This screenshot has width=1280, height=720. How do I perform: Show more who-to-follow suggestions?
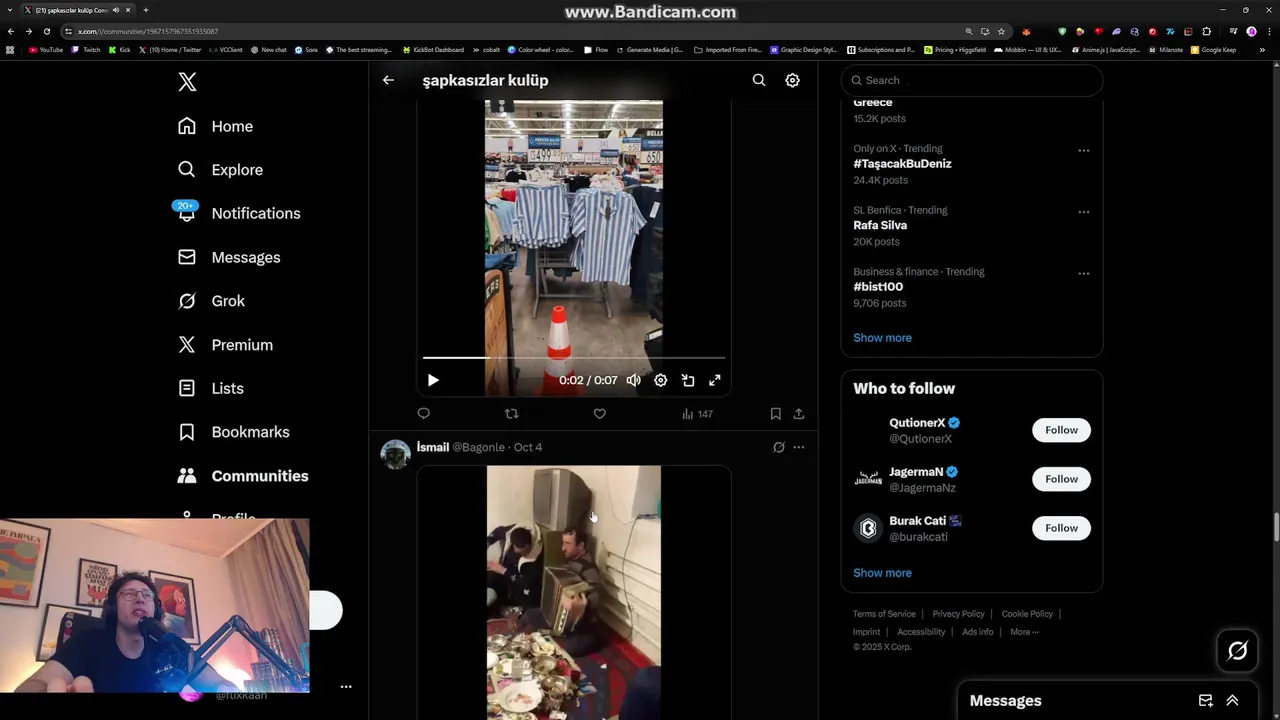[x=882, y=573]
